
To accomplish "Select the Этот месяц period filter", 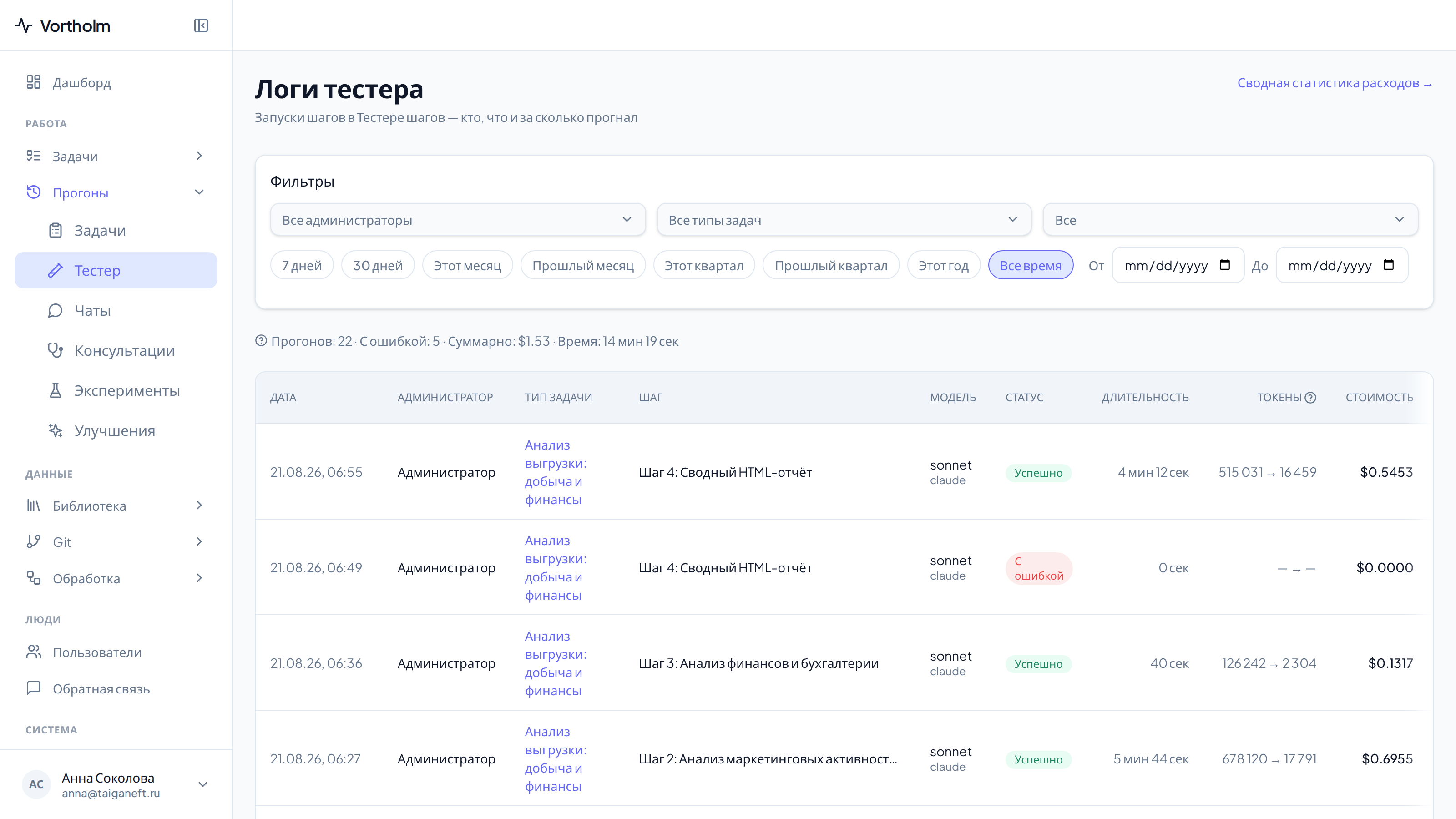I will [467, 265].
